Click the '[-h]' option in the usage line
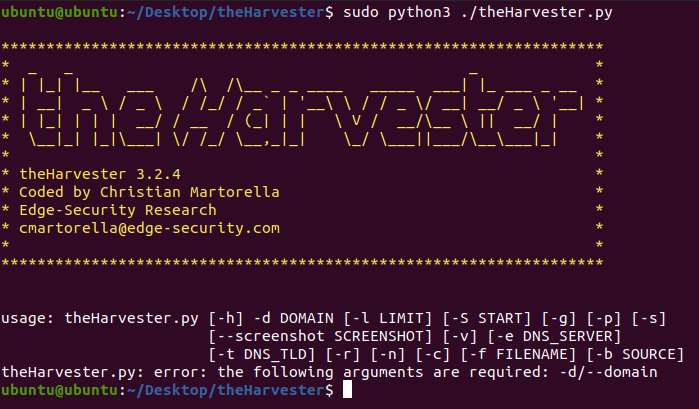The height and width of the screenshot is (409, 699). click(x=226, y=318)
